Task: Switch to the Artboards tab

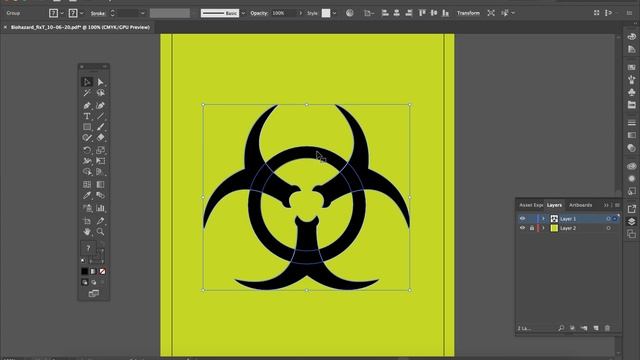Action: click(580, 205)
